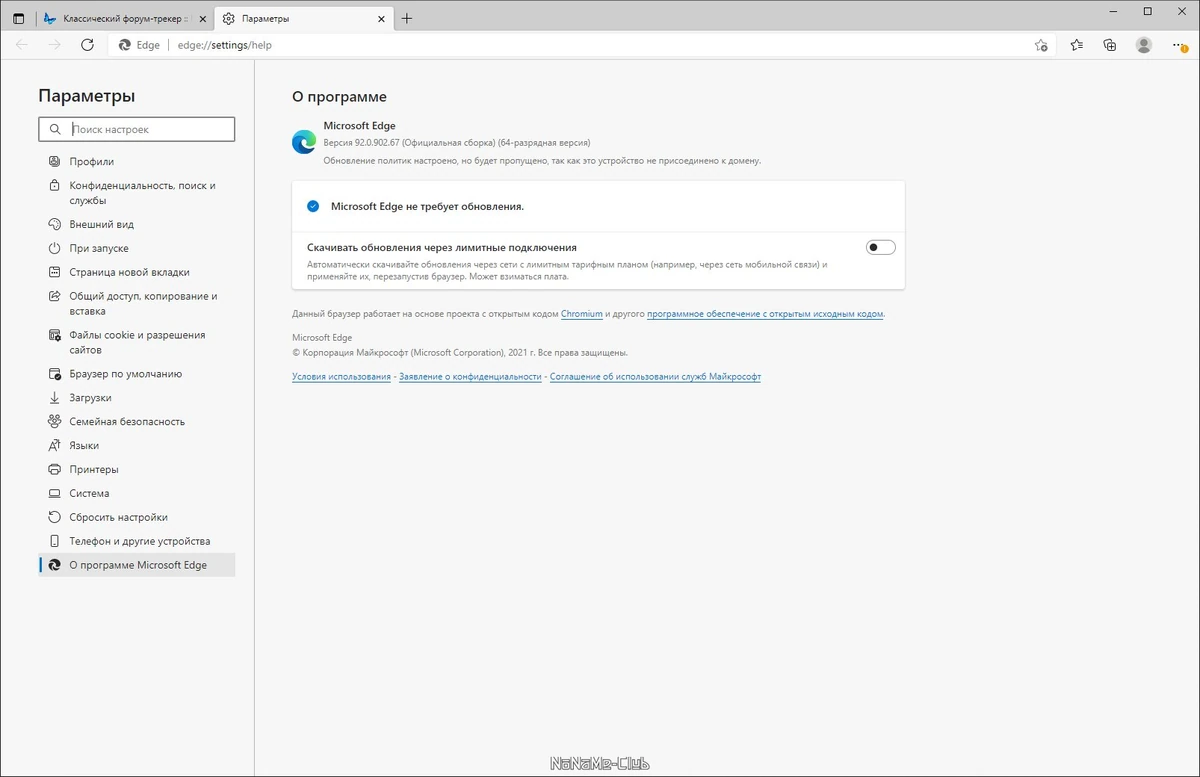Open the user profile avatar
Viewport: 1200px width, 777px height.
pyautogui.click(x=1144, y=45)
